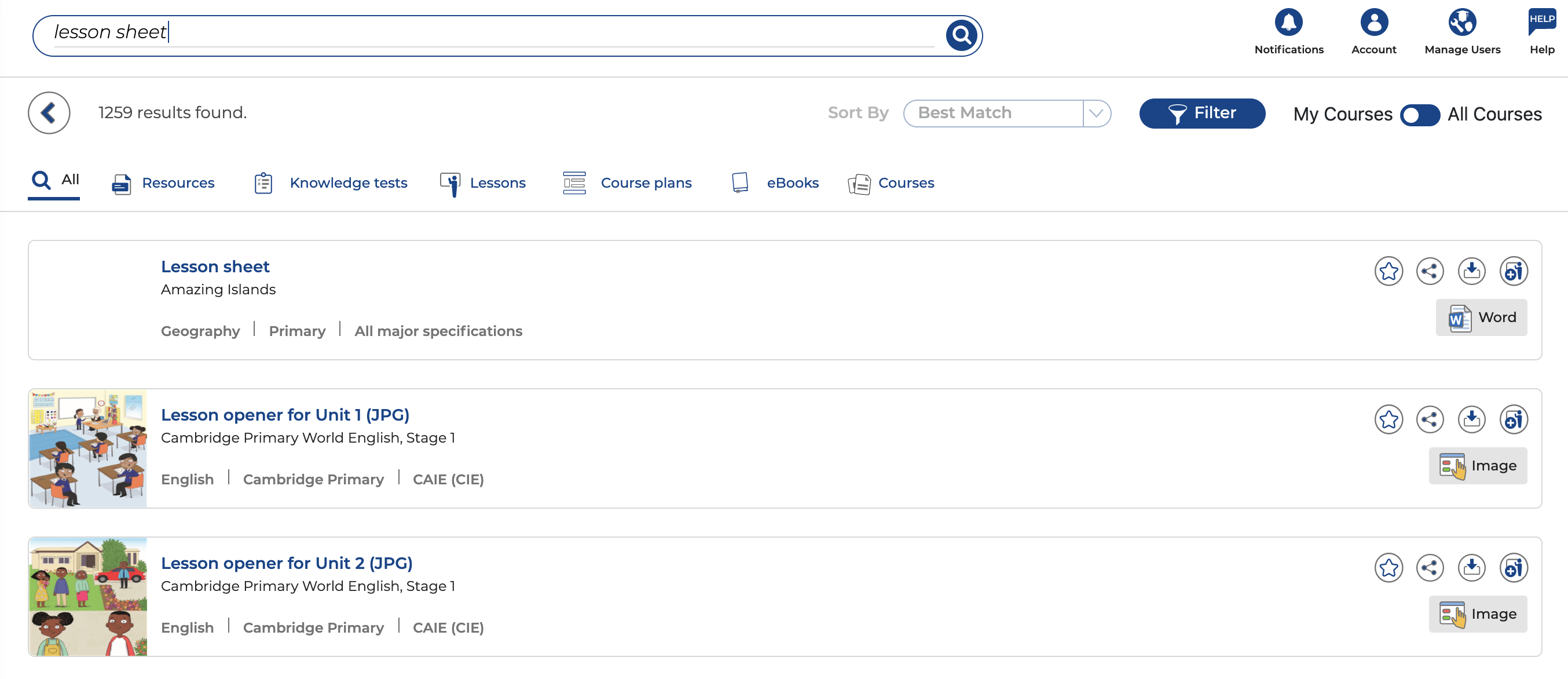Open Manage Users icon
The height and width of the screenshot is (679, 1568).
(1461, 23)
